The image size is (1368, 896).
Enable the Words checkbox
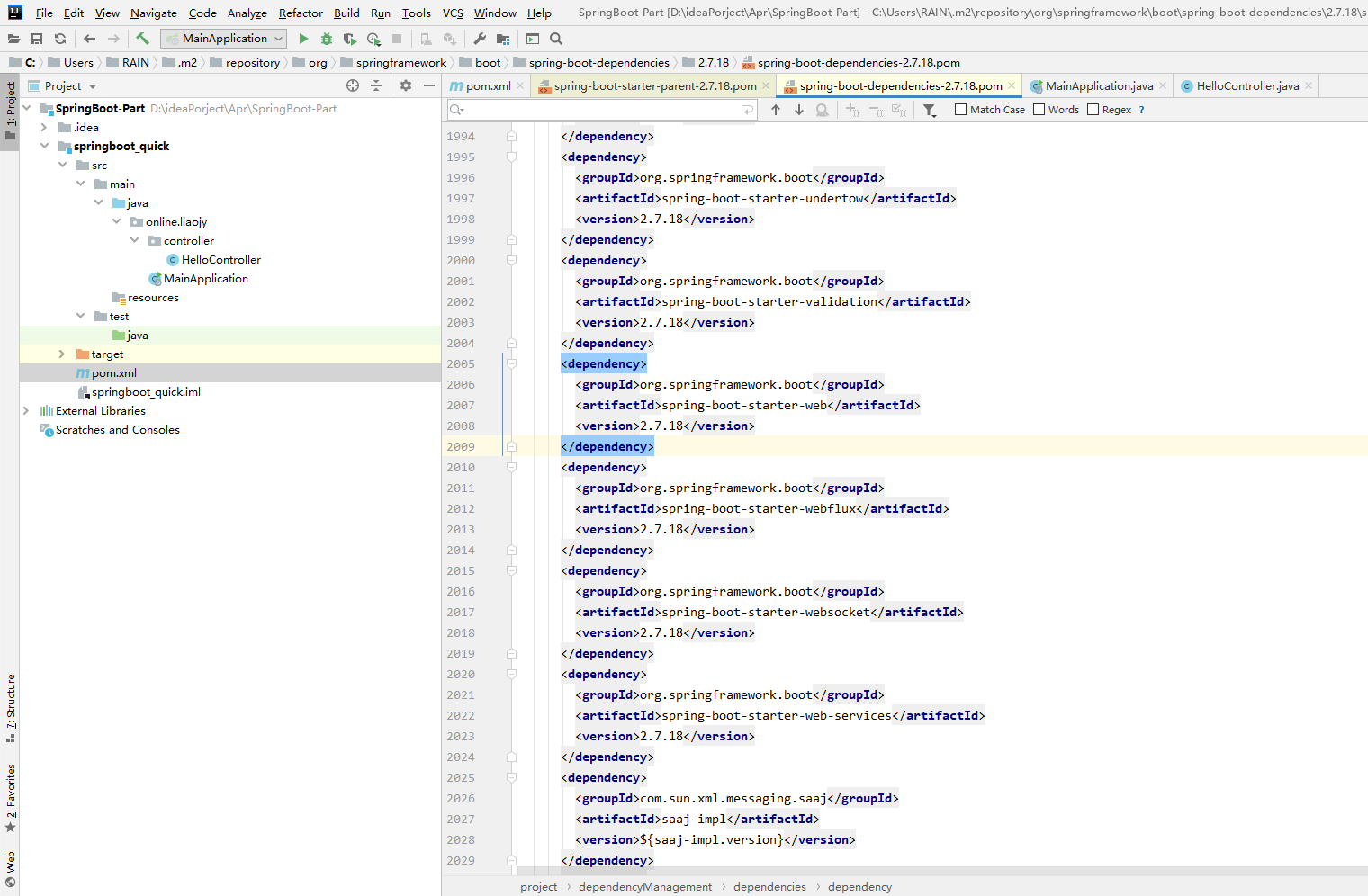pyautogui.click(x=1039, y=110)
